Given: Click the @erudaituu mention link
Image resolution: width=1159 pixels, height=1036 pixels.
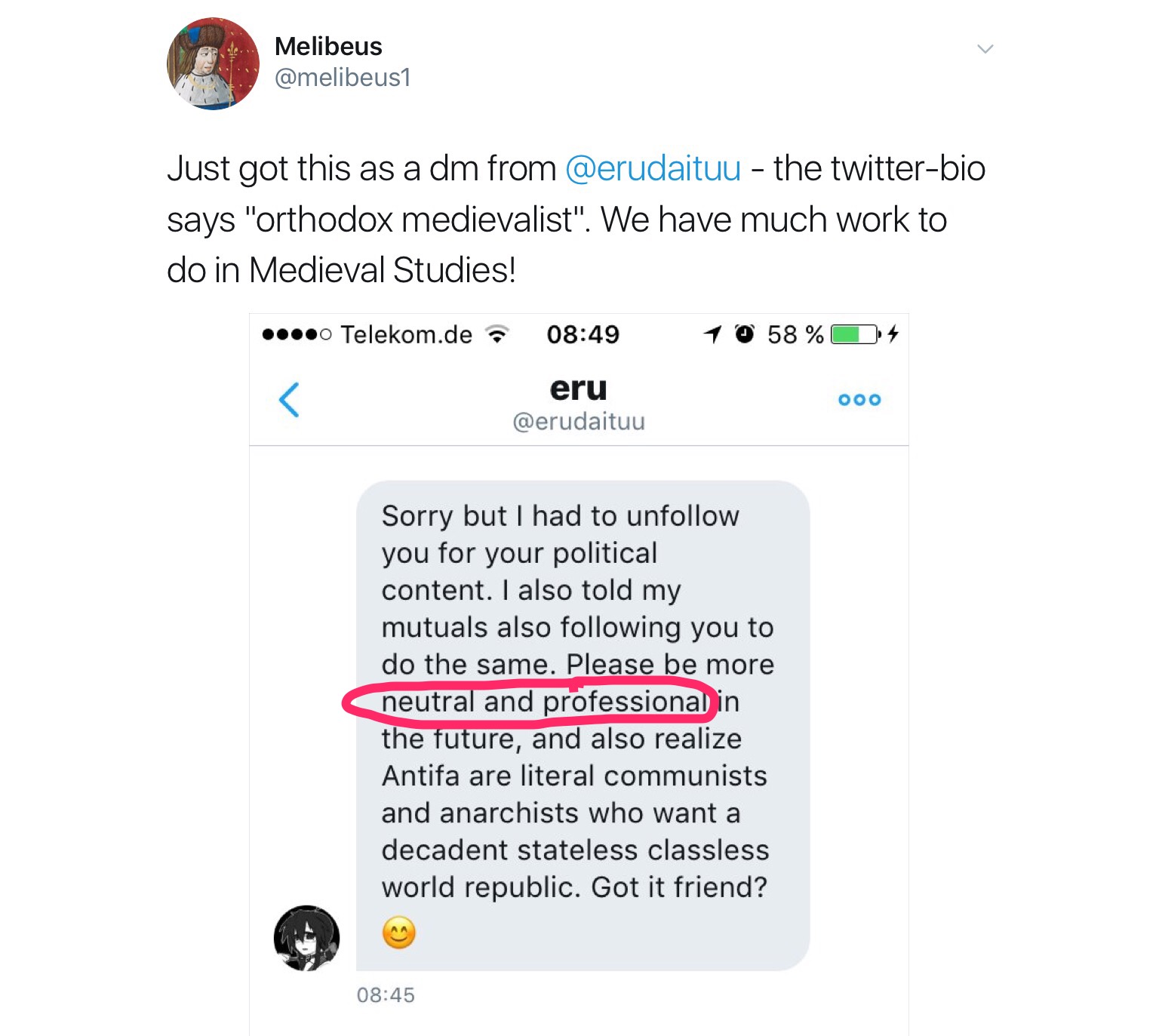Looking at the screenshot, I should point(653,168).
